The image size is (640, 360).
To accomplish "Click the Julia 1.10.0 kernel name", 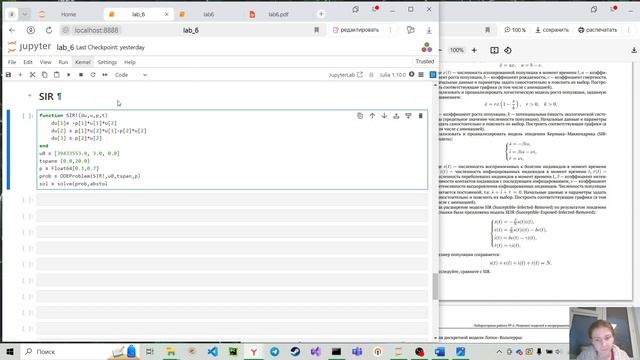I will [392, 75].
